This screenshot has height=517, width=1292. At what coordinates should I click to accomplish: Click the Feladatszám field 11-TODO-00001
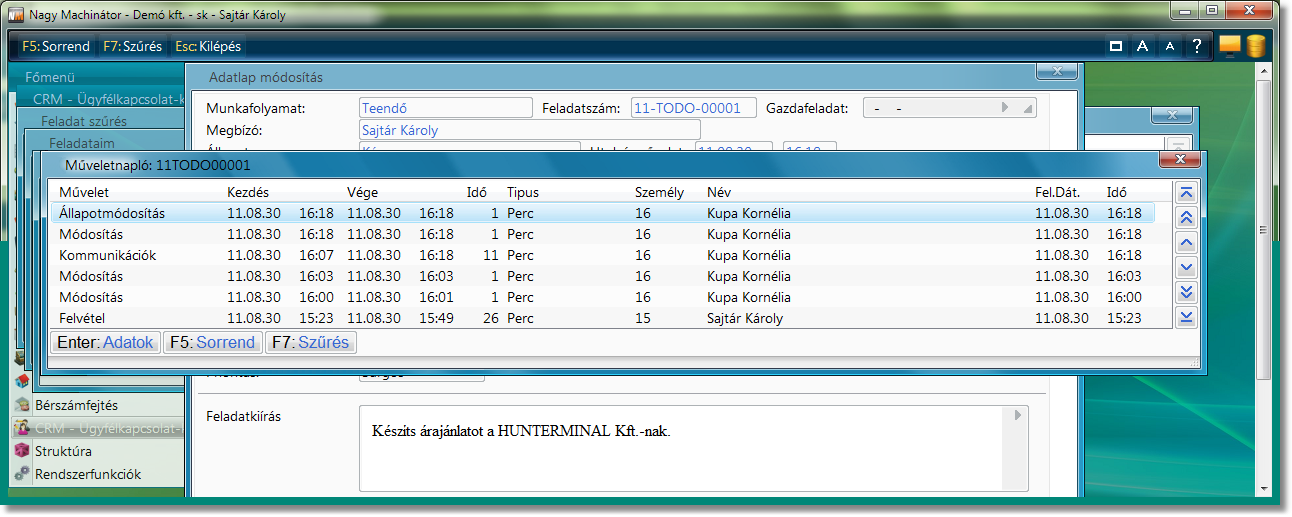[x=693, y=108]
